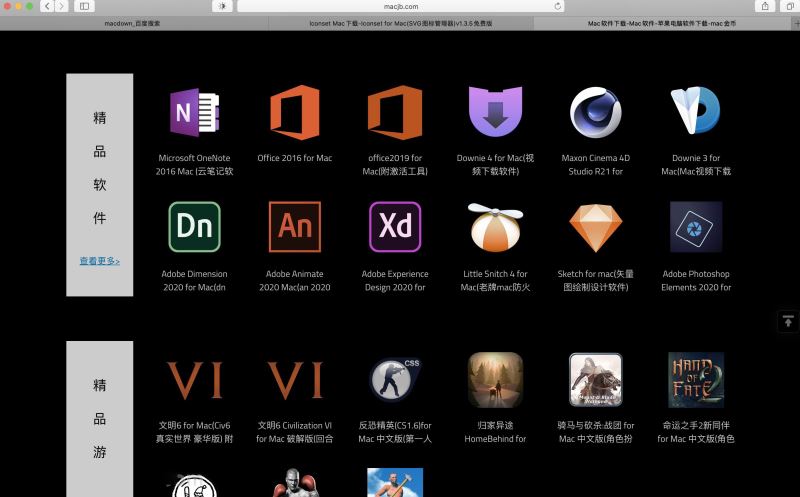Image resolution: width=800 pixels, height=497 pixels.
Task: Switch to the Iconset Mac 下载 tab
Action: point(401,23)
